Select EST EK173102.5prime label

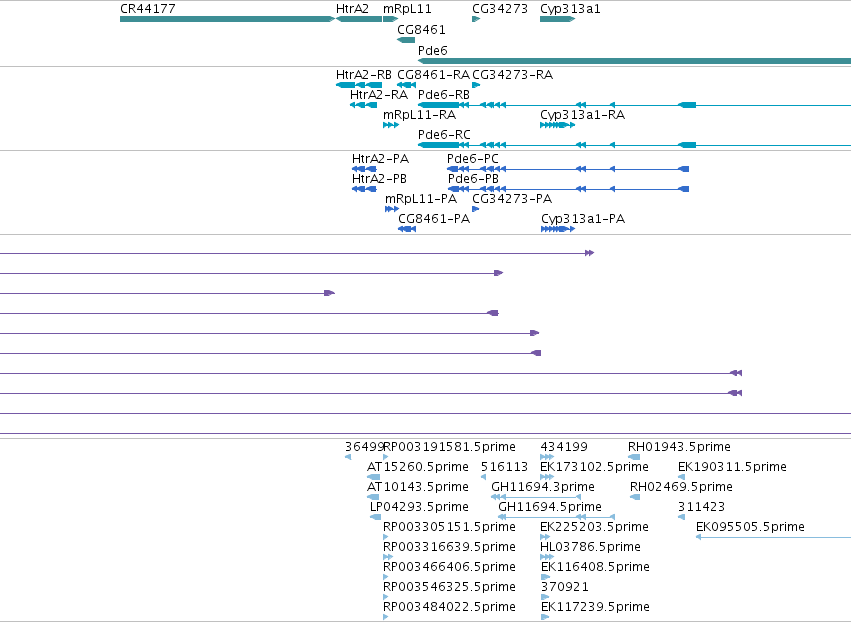pos(594,467)
